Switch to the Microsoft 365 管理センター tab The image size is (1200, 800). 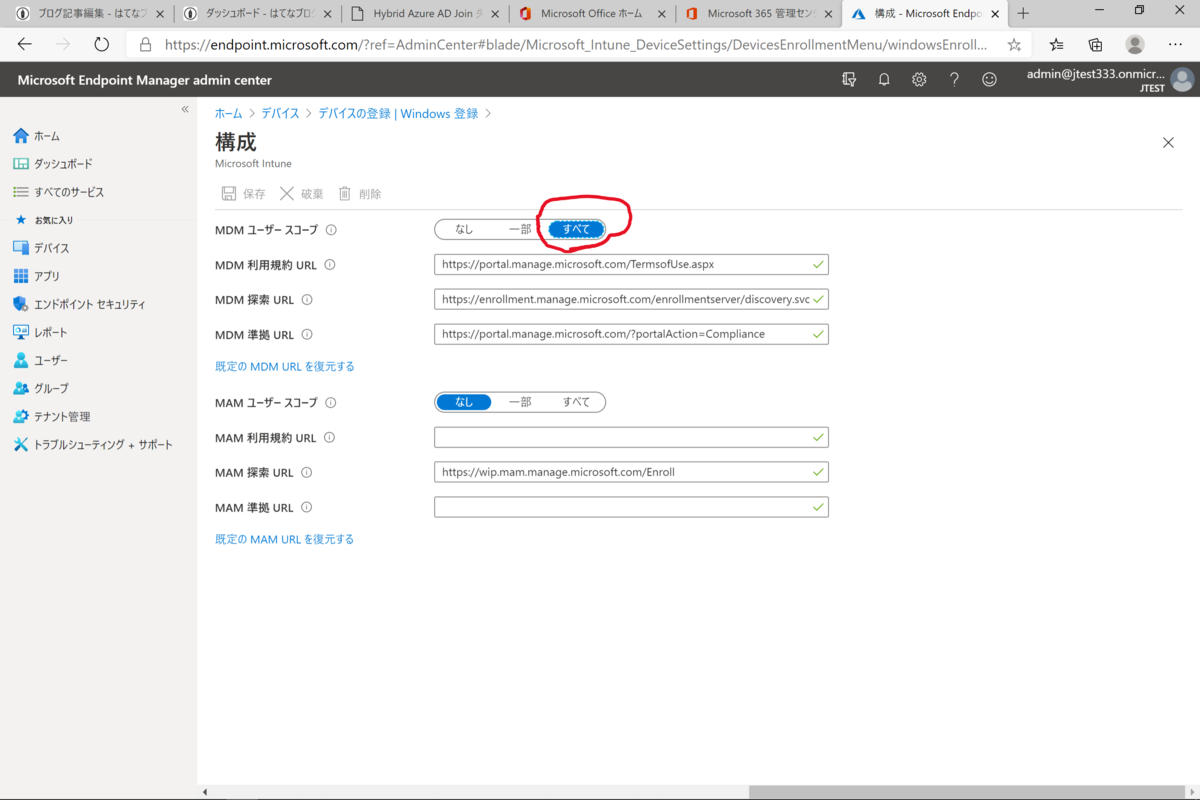(758, 14)
